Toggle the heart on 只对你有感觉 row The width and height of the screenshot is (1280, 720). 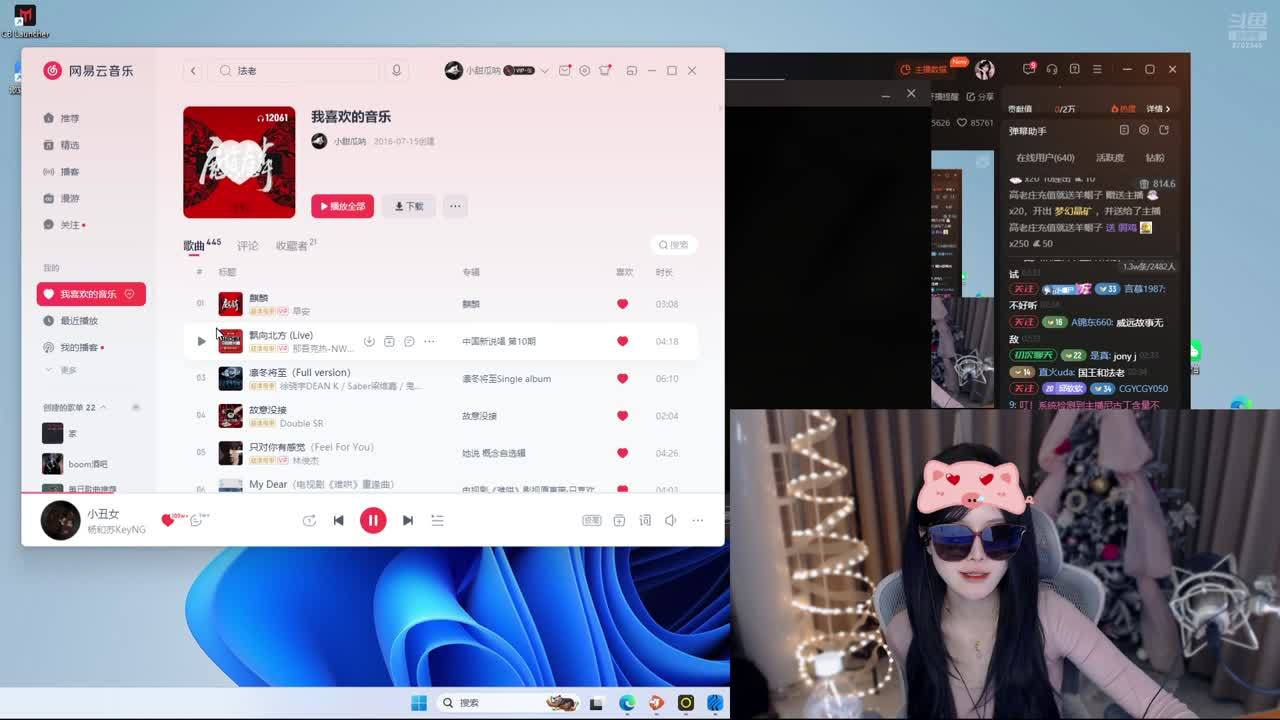(x=622, y=453)
